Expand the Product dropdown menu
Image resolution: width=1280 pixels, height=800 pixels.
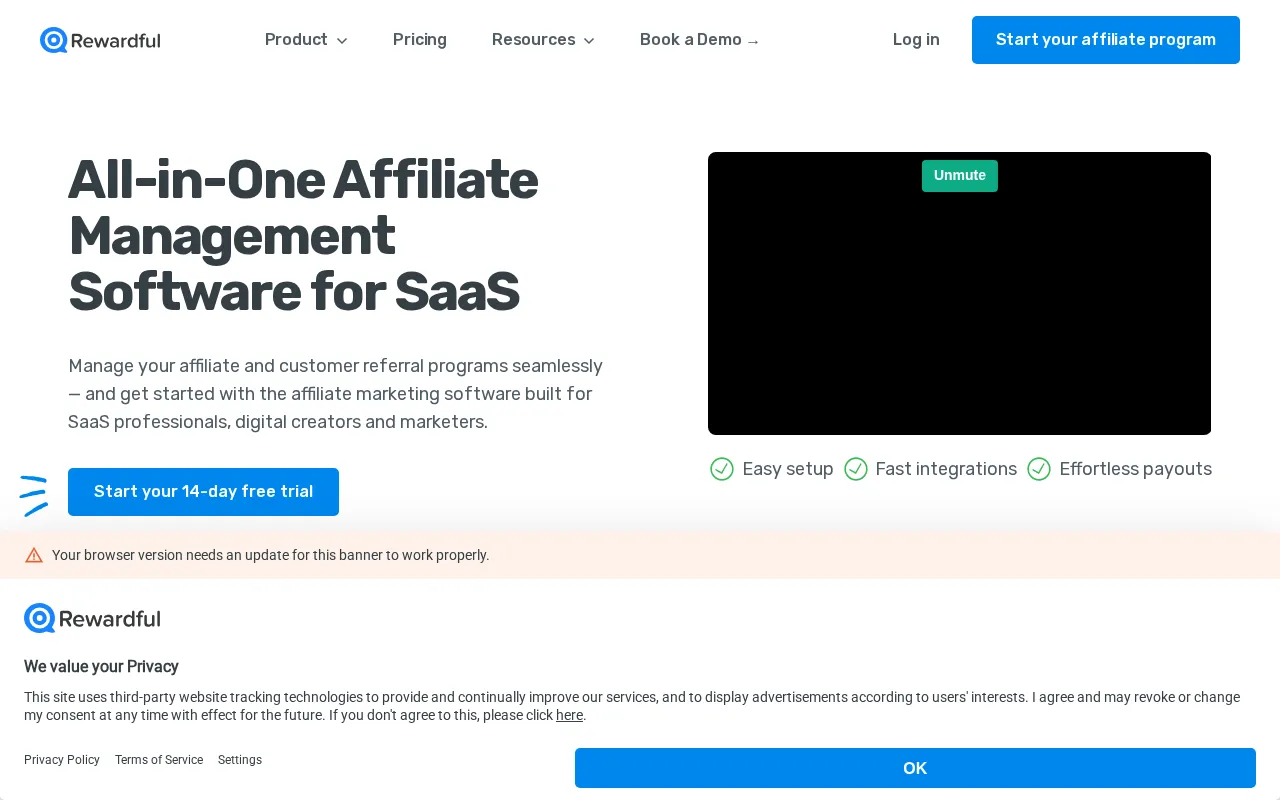306,40
